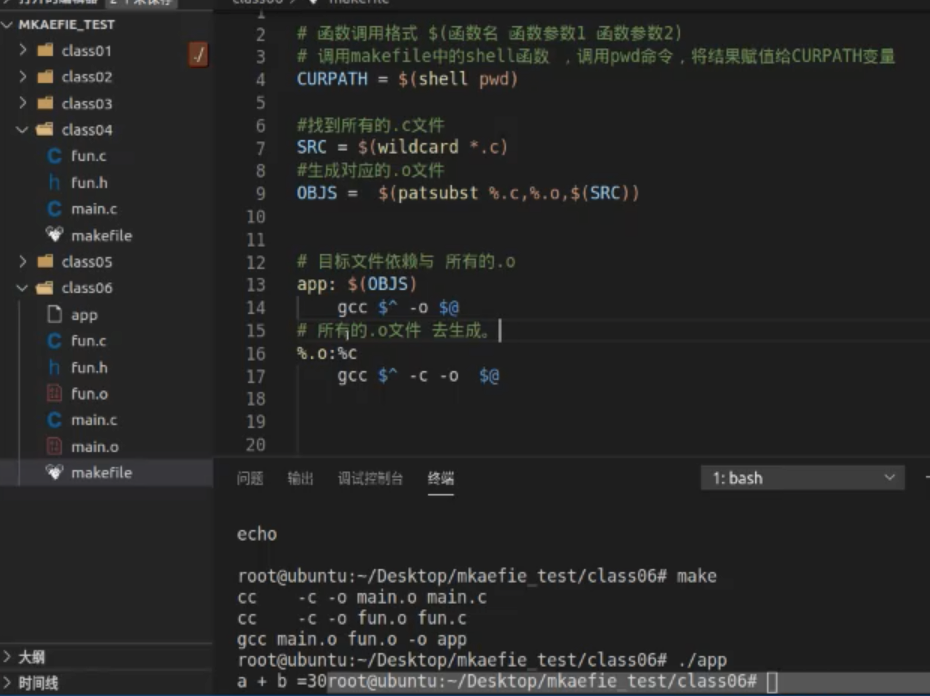
Task: Select the 终端 terminal tab
Action: pos(441,478)
